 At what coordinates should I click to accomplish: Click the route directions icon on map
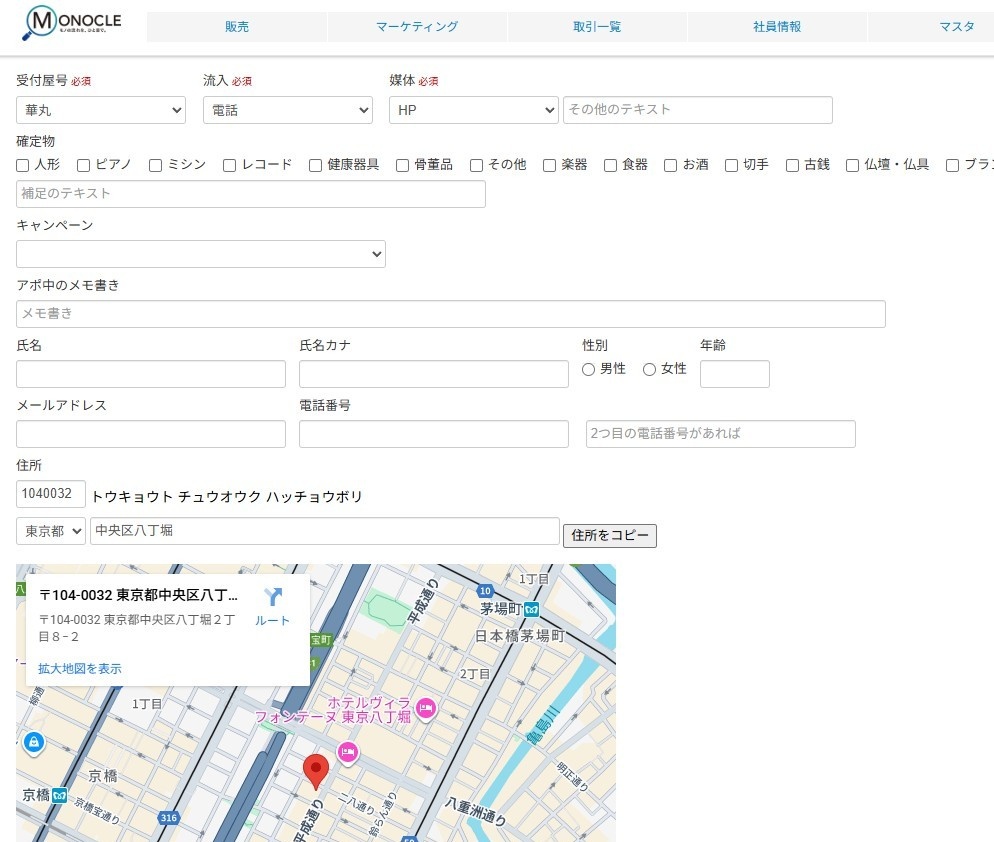[273, 598]
